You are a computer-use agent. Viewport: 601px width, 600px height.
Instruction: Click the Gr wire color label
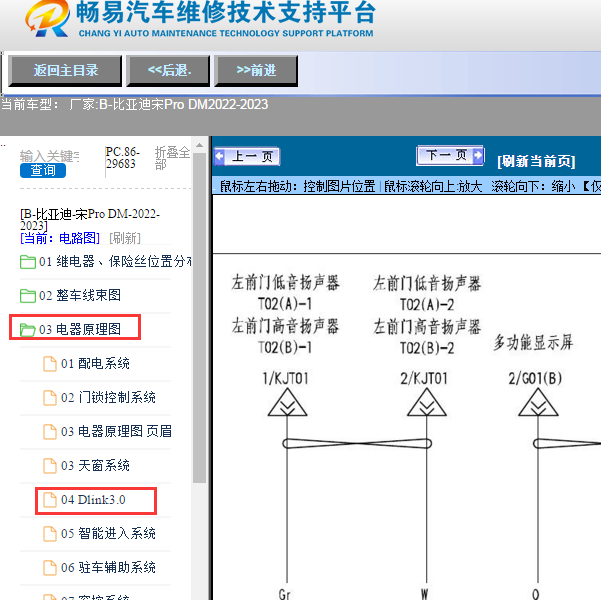[284, 594]
